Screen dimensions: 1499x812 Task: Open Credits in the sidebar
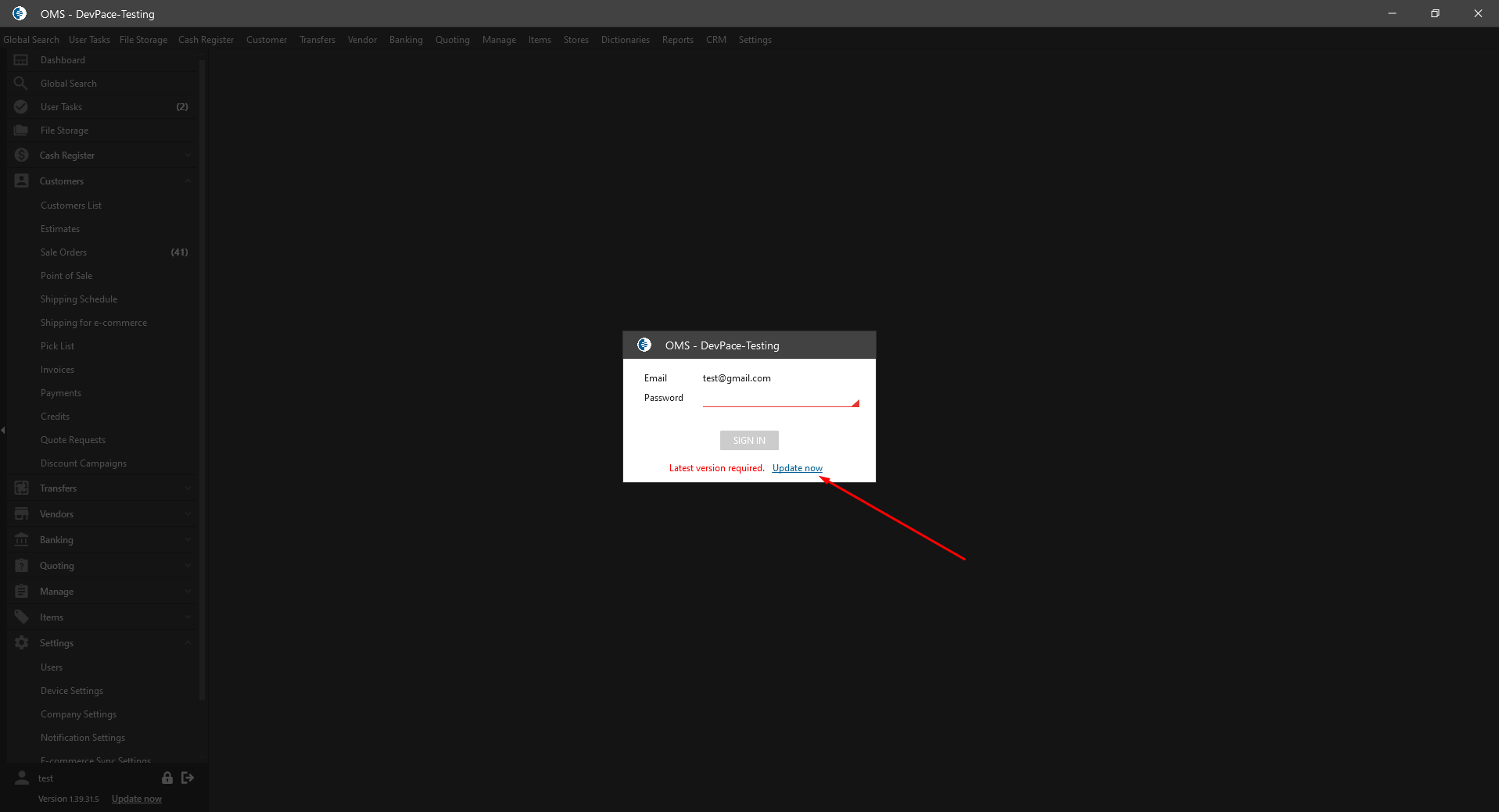(x=56, y=417)
